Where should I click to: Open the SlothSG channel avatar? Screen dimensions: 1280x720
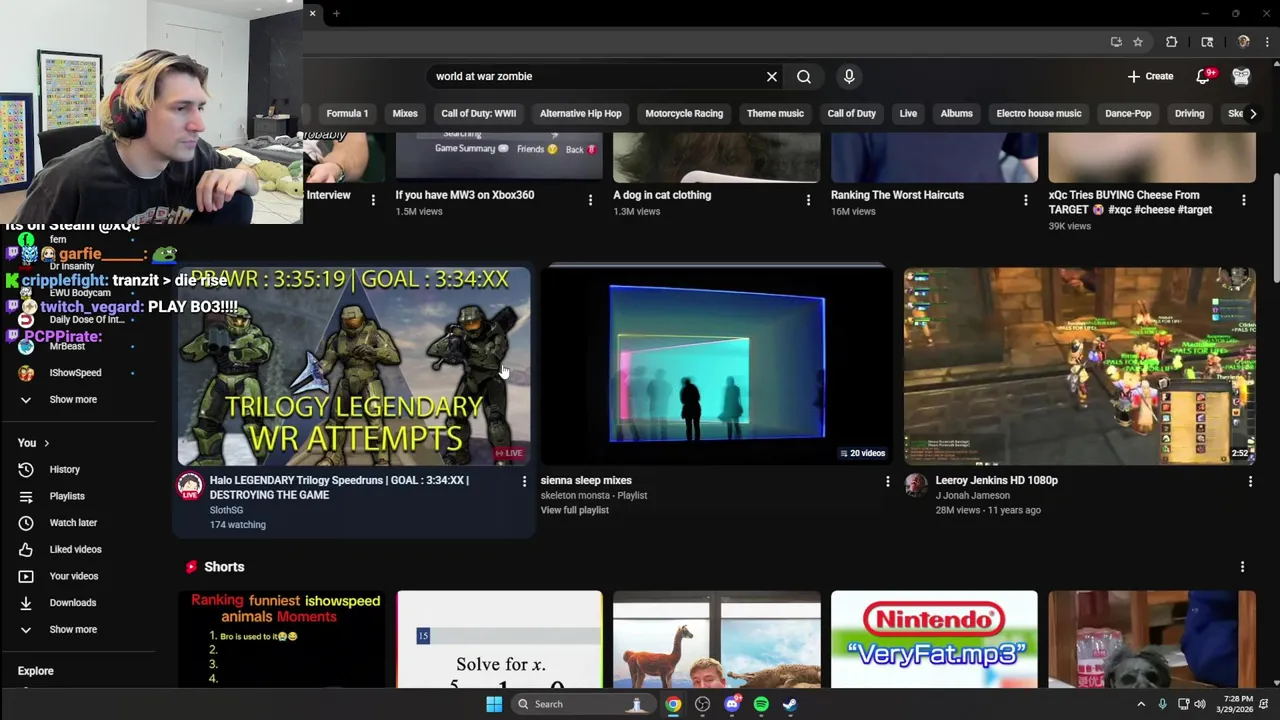pyautogui.click(x=190, y=486)
